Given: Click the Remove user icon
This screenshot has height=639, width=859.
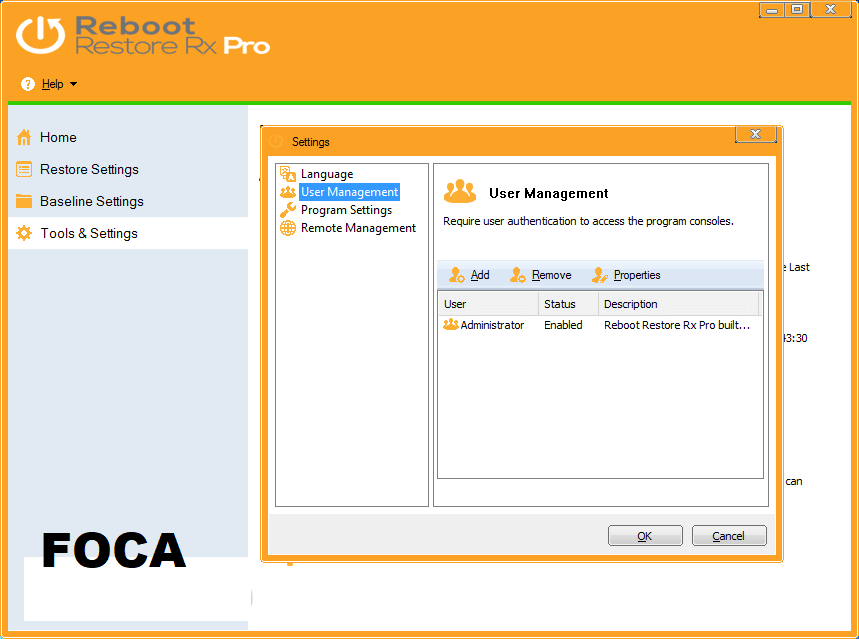Looking at the screenshot, I should point(518,275).
